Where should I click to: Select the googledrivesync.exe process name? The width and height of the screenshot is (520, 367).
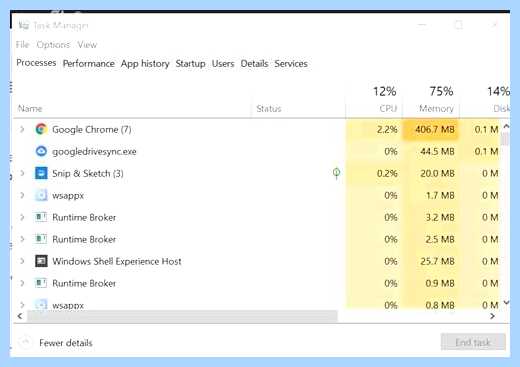tap(94, 152)
